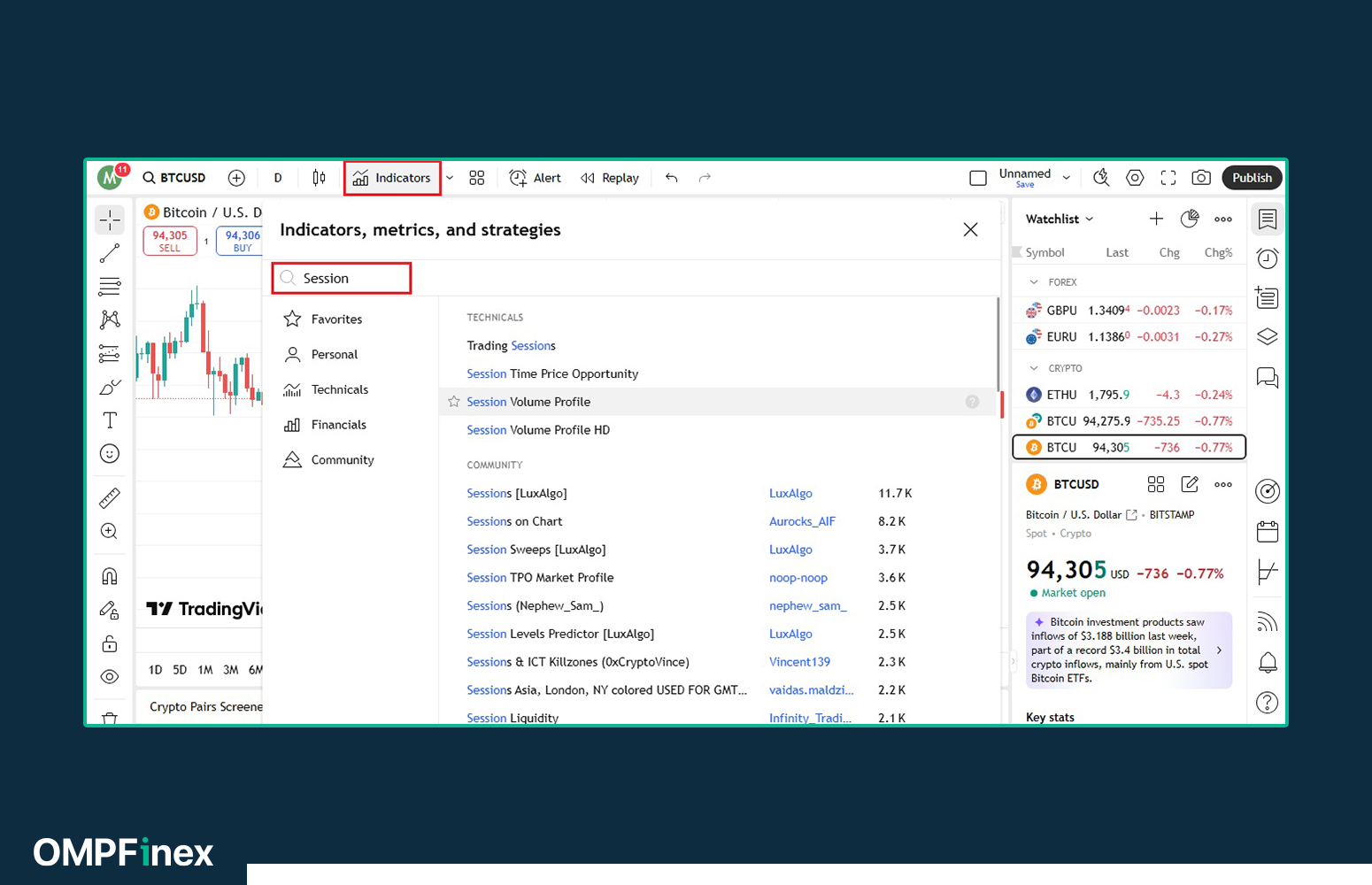Collapse the FOREX watchlist section
The width and height of the screenshot is (1372, 885).
point(1034,282)
